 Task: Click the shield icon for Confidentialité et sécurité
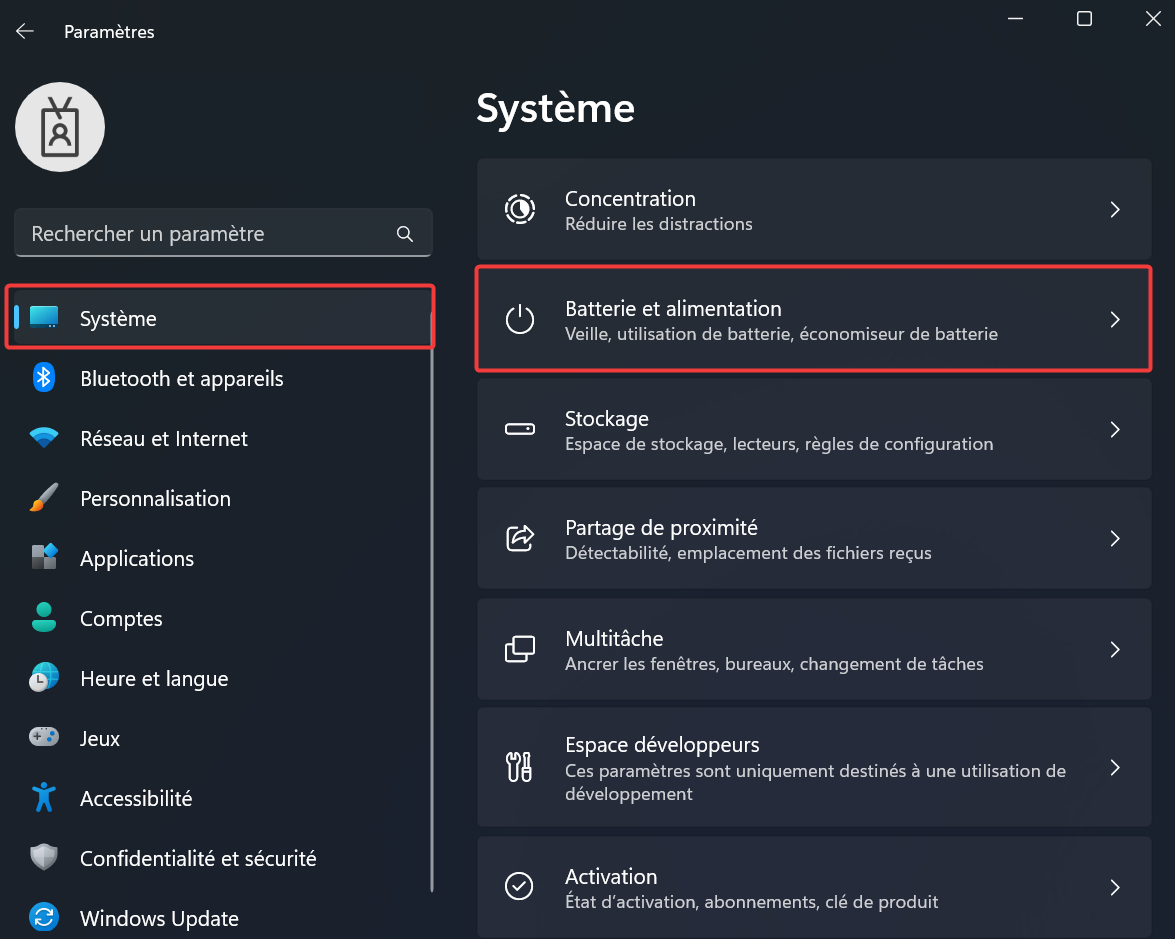point(44,857)
